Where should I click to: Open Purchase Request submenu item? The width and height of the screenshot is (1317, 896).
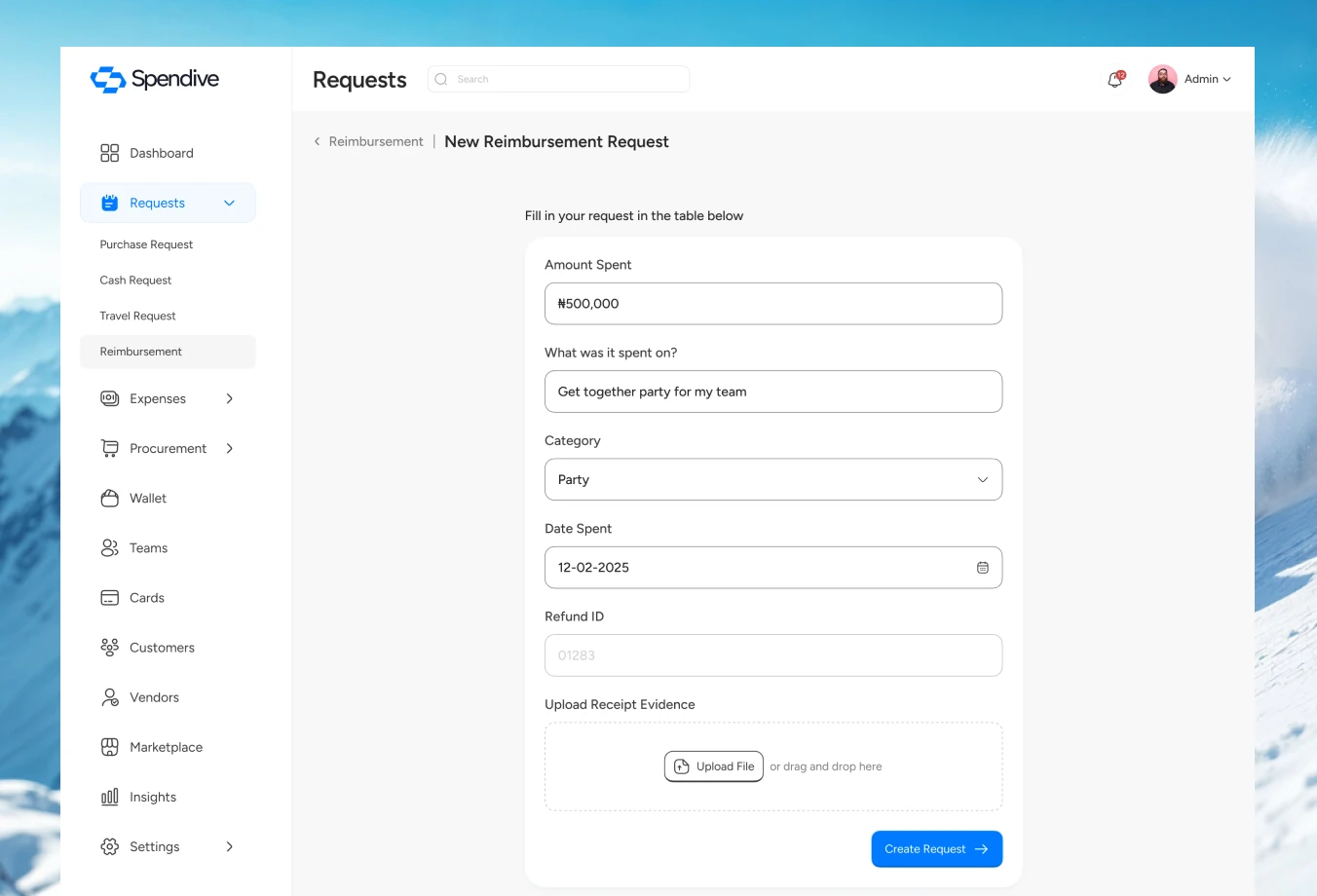point(146,244)
